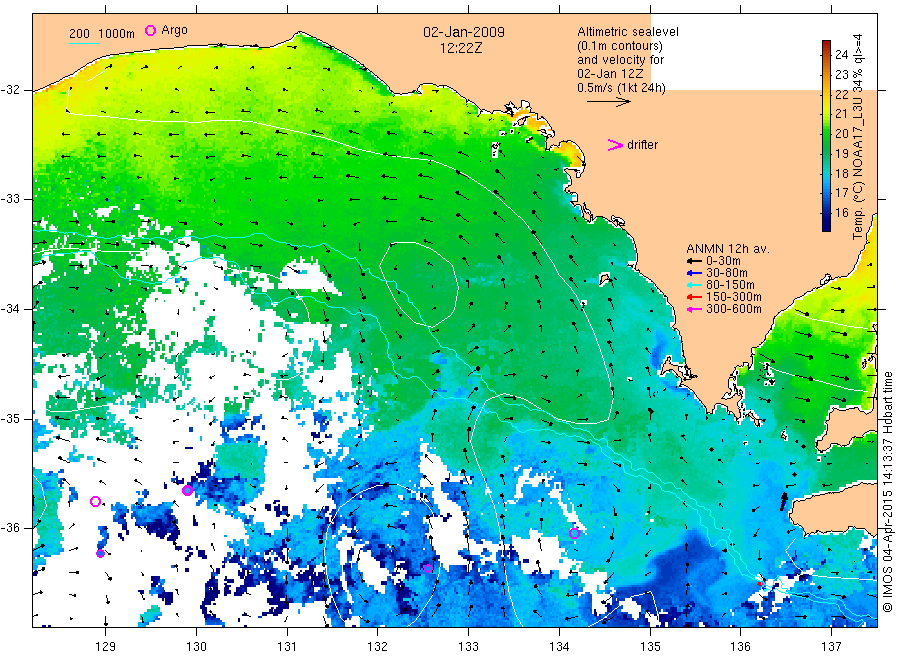Click the time label 12:22Z
The height and width of the screenshot is (660, 900).
click(461, 48)
